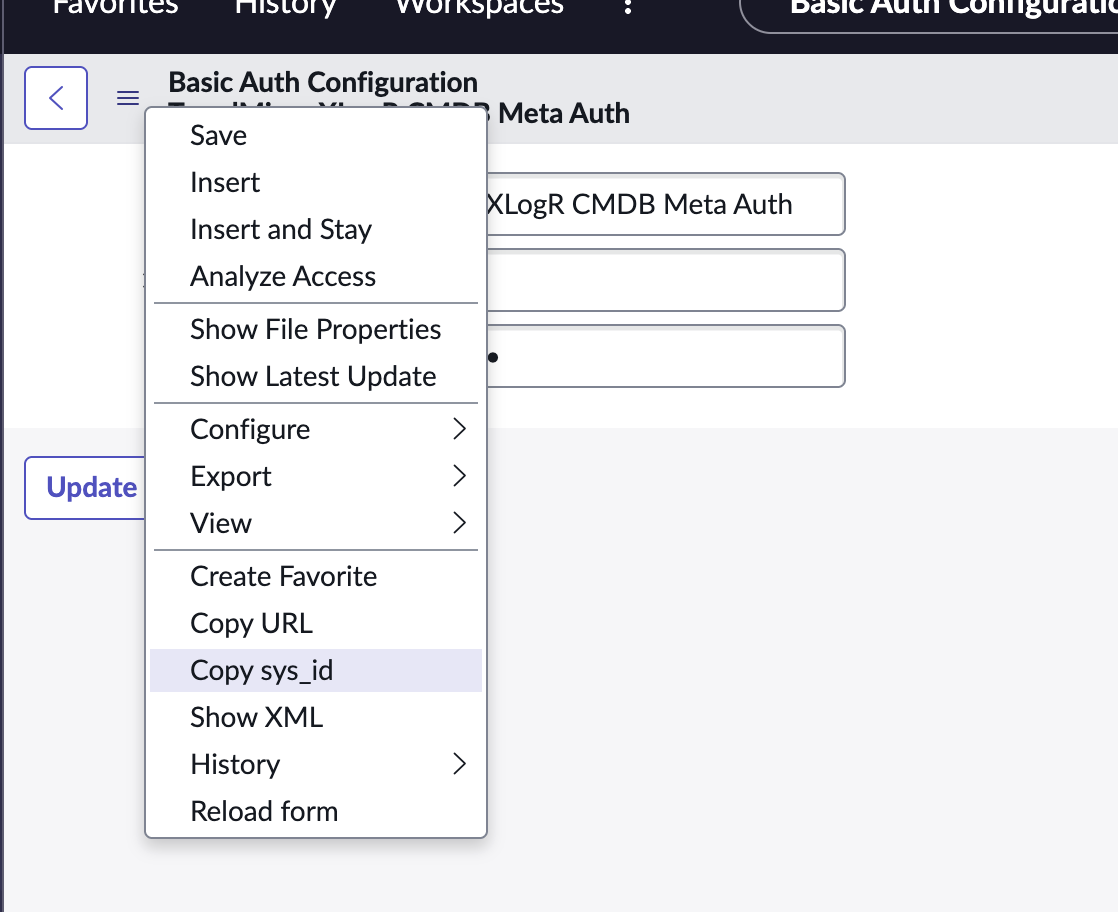The image size is (1118, 912).
Task: Click the Update button
Action: pyautogui.click(x=91, y=488)
